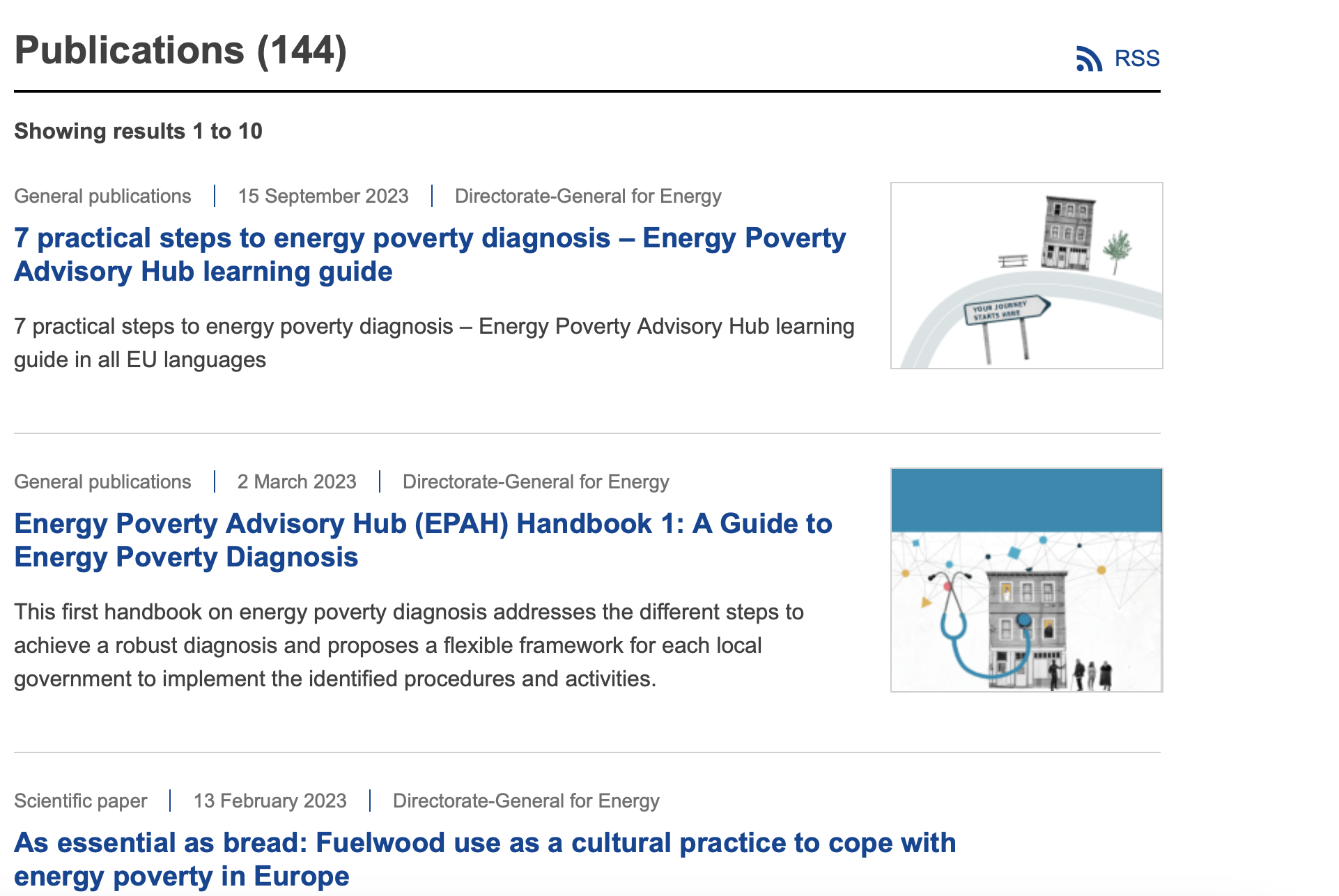Screen dimensions: 1339x896
Task: Click General publications label above the 7 practical steps title
Action: tap(102, 196)
